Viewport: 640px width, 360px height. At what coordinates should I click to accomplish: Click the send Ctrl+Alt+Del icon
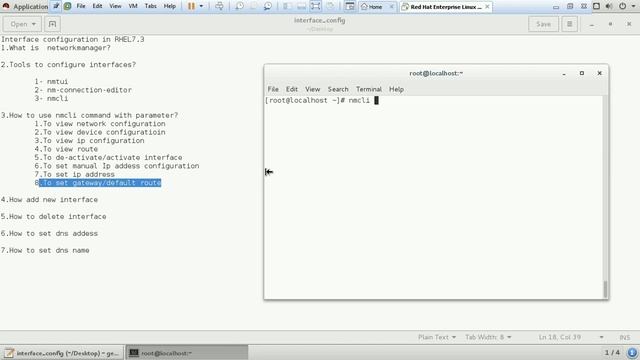tap(219, 6)
